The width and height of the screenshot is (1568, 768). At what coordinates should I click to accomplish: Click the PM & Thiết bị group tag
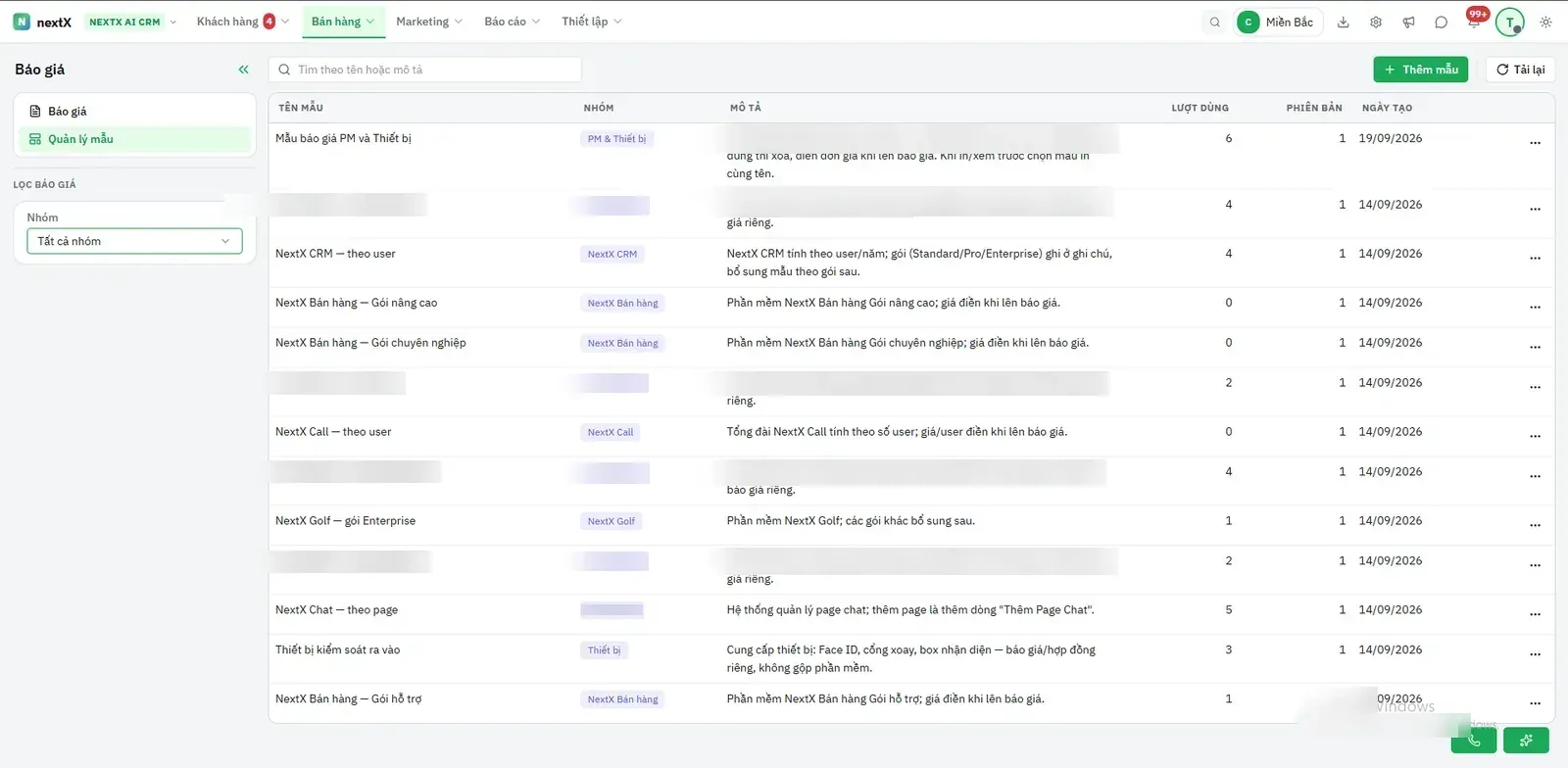[617, 139]
